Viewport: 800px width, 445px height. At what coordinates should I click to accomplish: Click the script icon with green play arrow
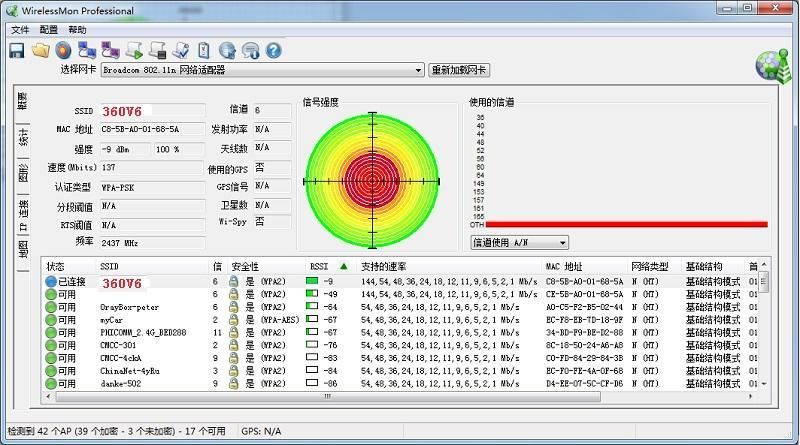pyautogui.click(x=134, y=50)
